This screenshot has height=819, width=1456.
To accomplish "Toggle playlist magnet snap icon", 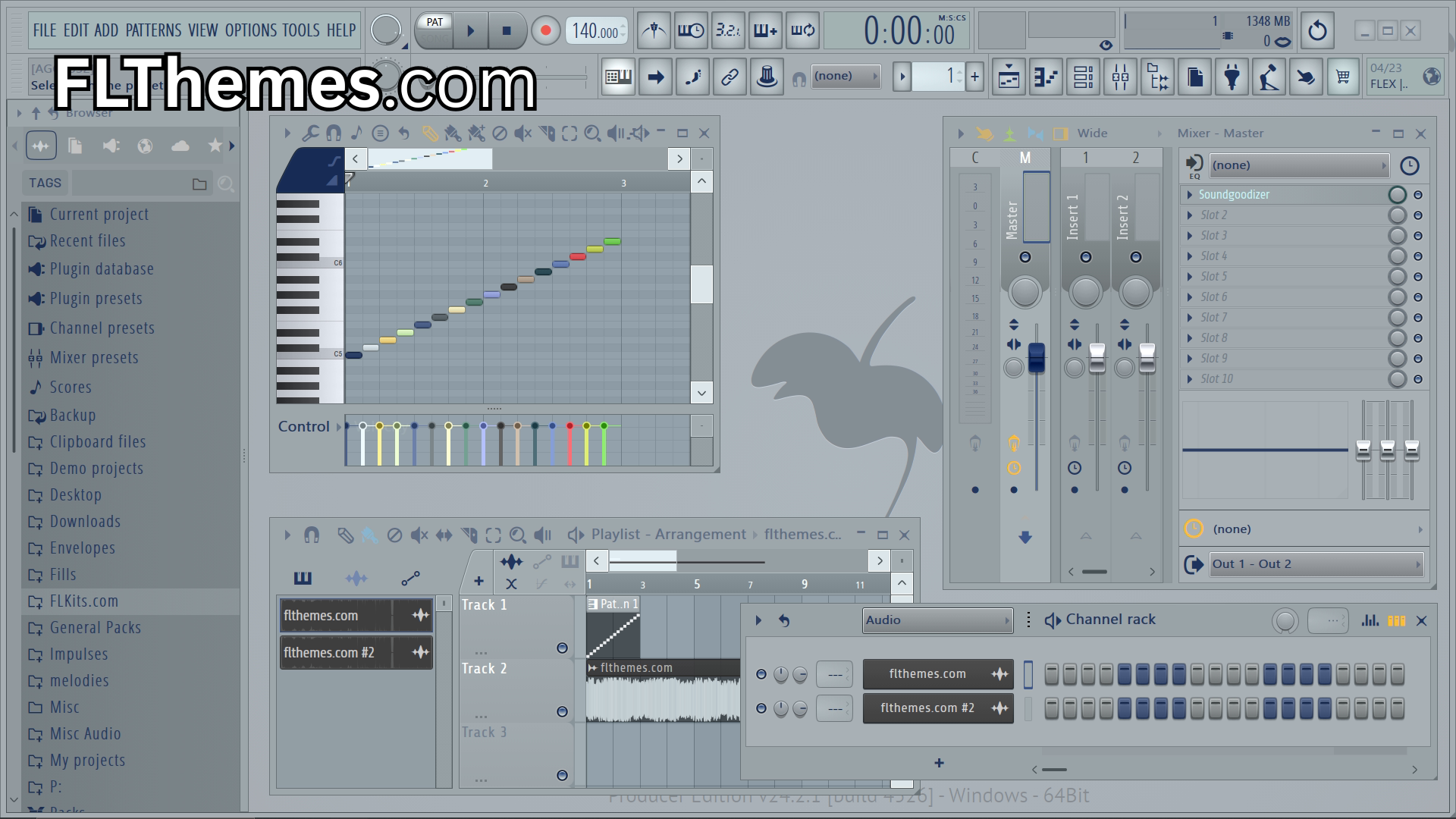I will tap(312, 535).
